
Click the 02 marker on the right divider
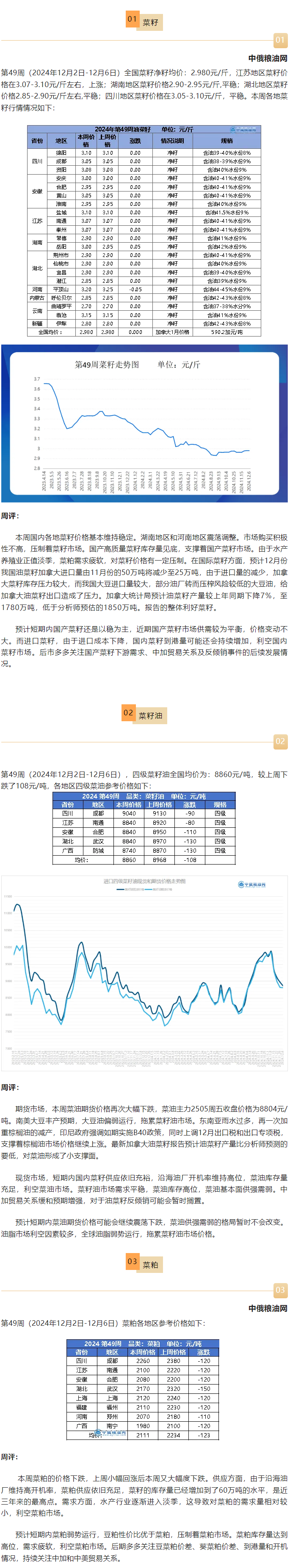point(280,741)
